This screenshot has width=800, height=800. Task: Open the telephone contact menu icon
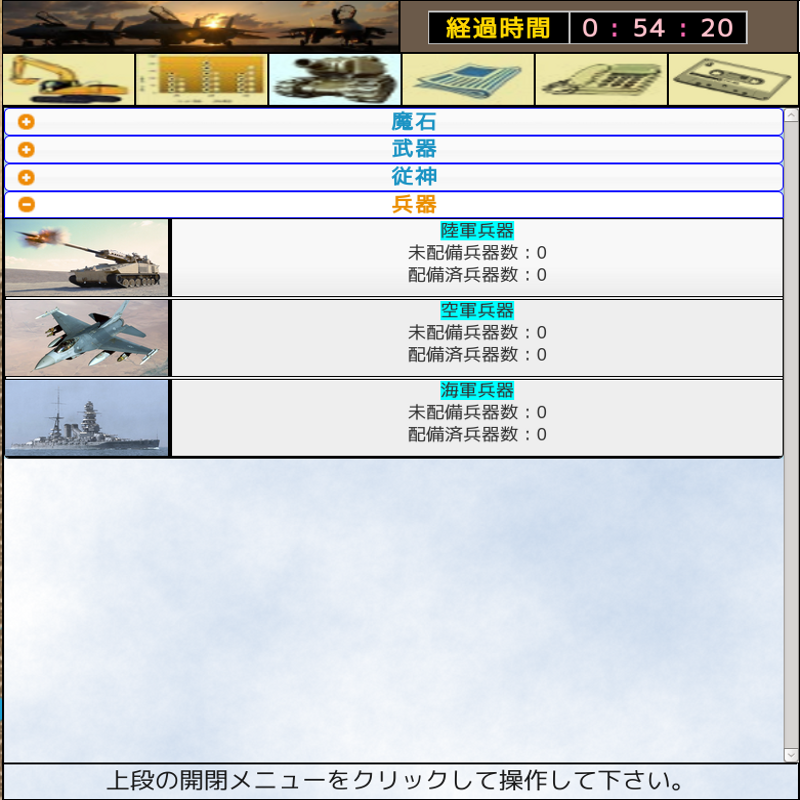[601, 80]
